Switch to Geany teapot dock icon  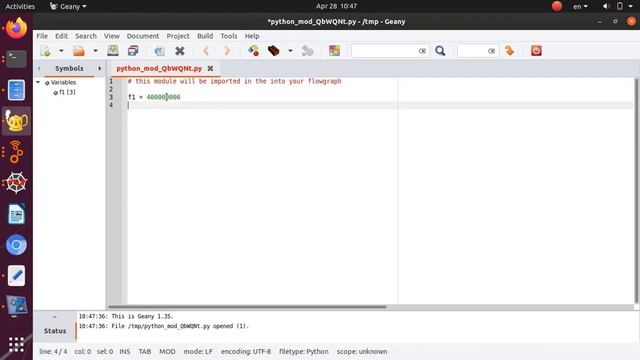tap(16, 121)
